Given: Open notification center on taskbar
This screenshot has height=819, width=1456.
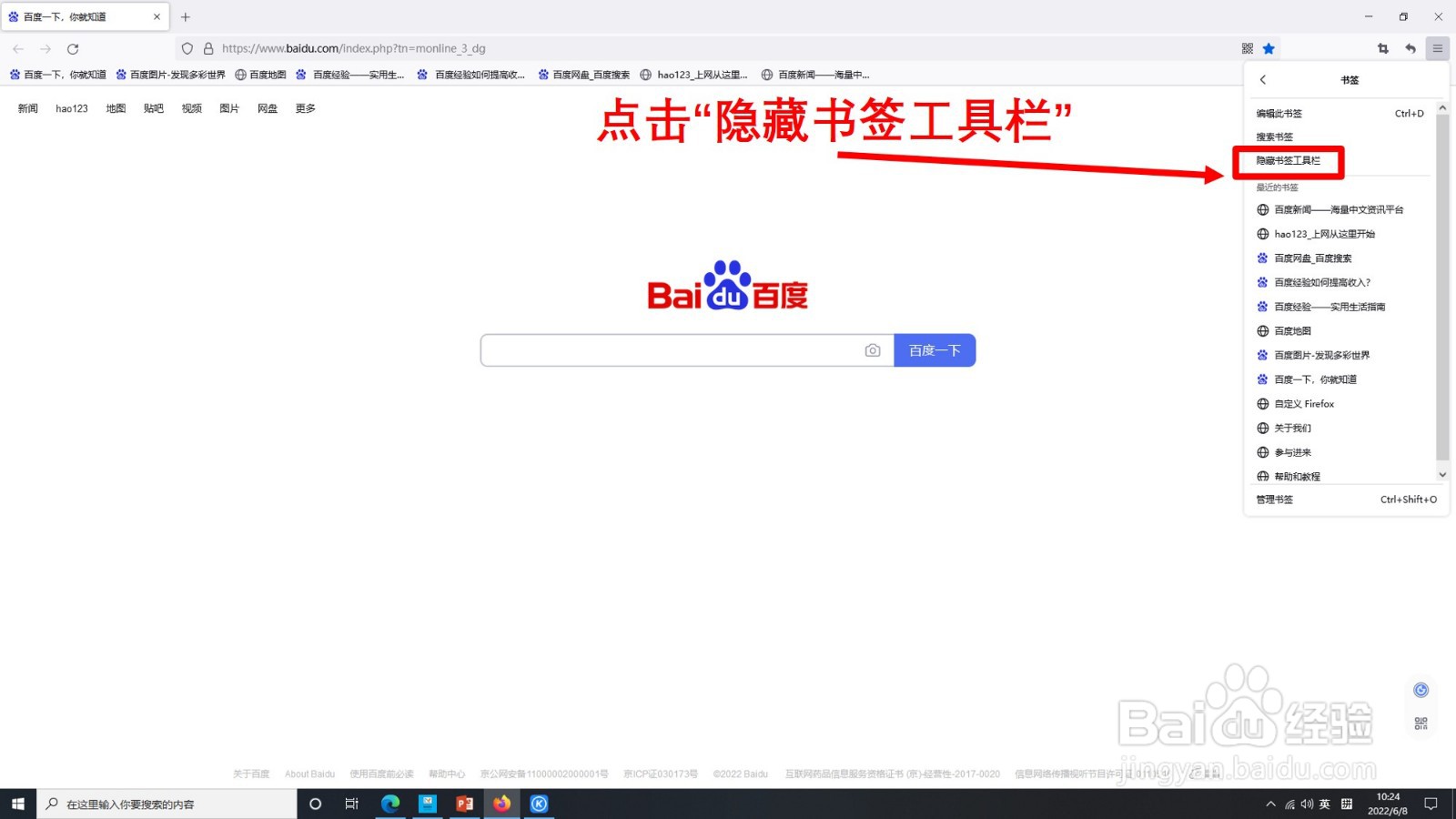Looking at the screenshot, I should [1431, 804].
